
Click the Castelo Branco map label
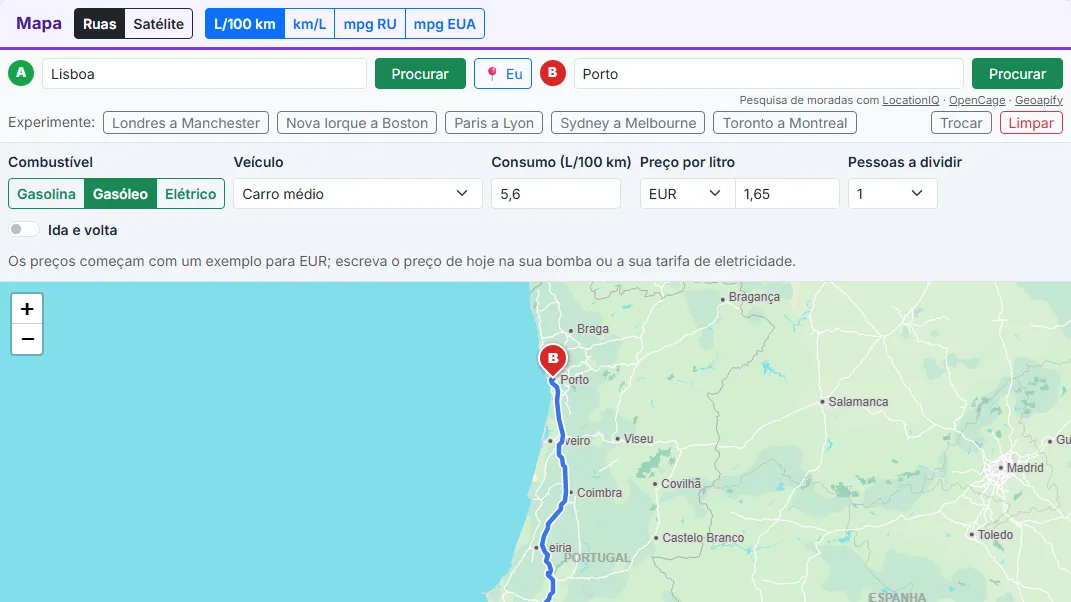point(703,538)
